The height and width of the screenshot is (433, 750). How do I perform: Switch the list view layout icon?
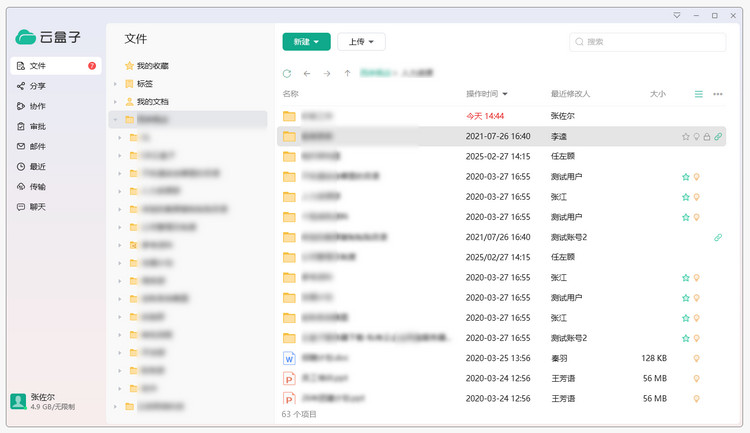[x=699, y=94]
